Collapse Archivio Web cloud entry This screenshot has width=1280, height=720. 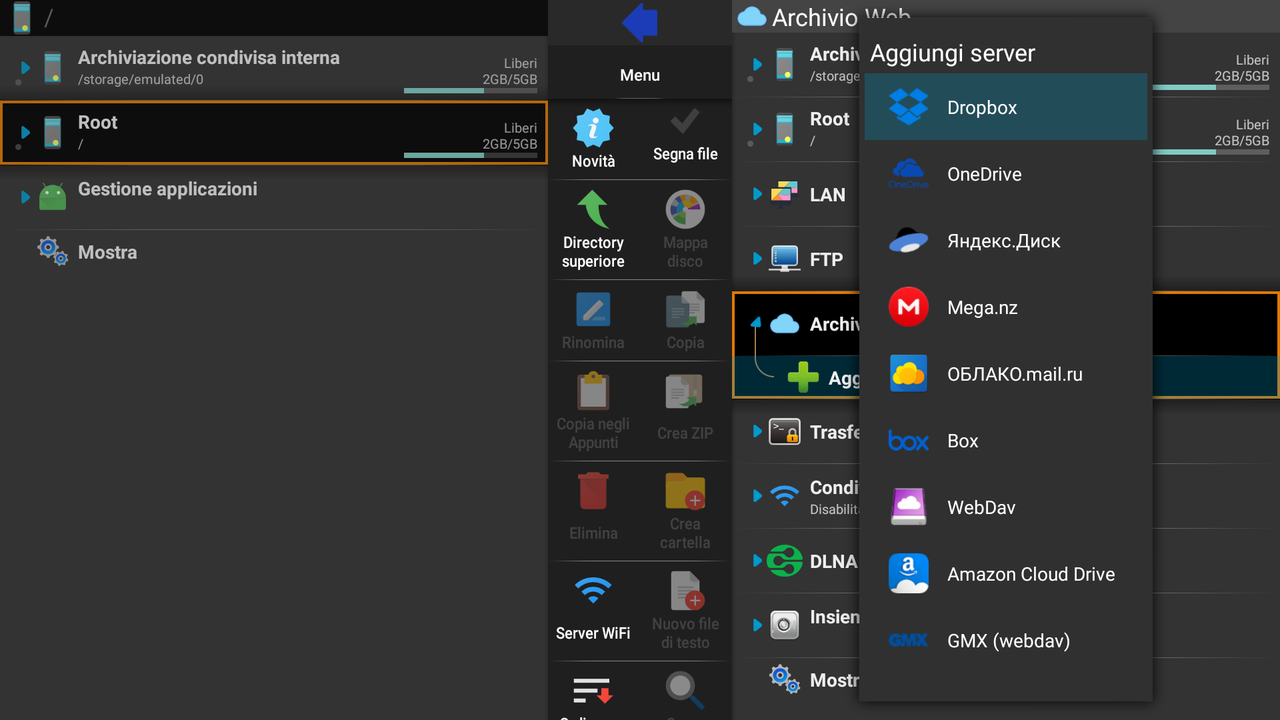coord(757,323)
